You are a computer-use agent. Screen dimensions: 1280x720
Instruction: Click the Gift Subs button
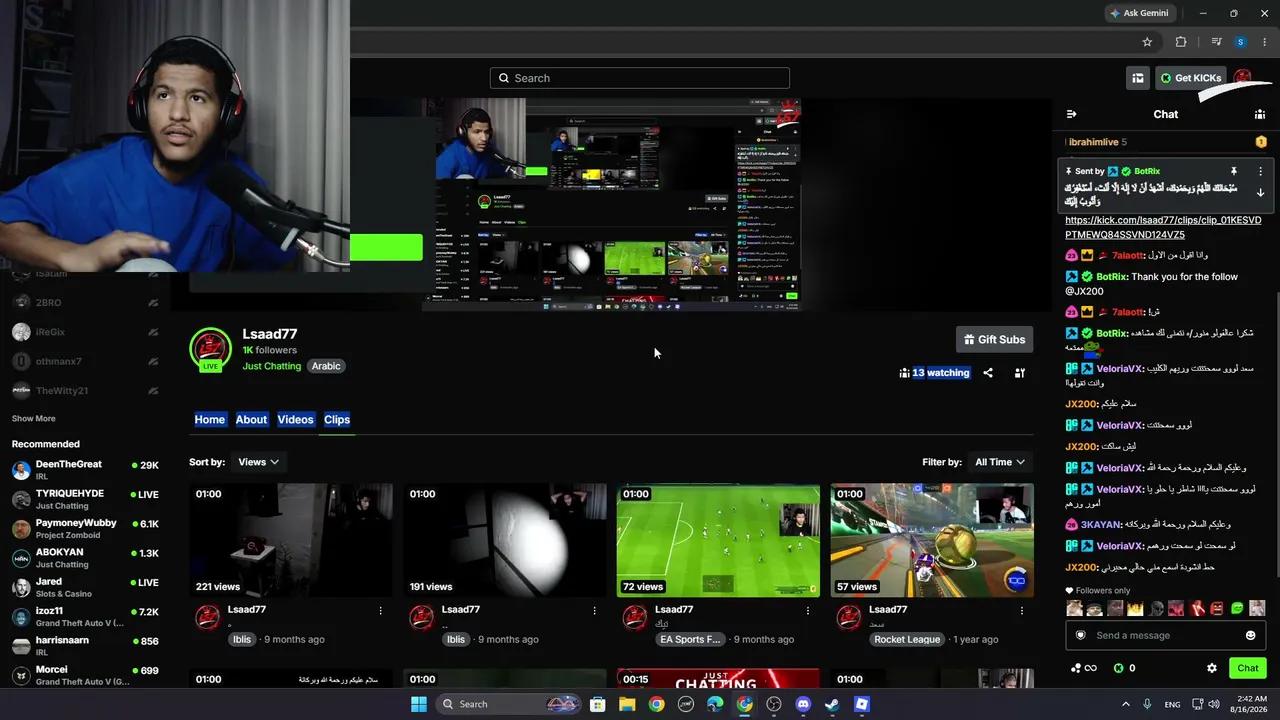(x=994, y=340)
